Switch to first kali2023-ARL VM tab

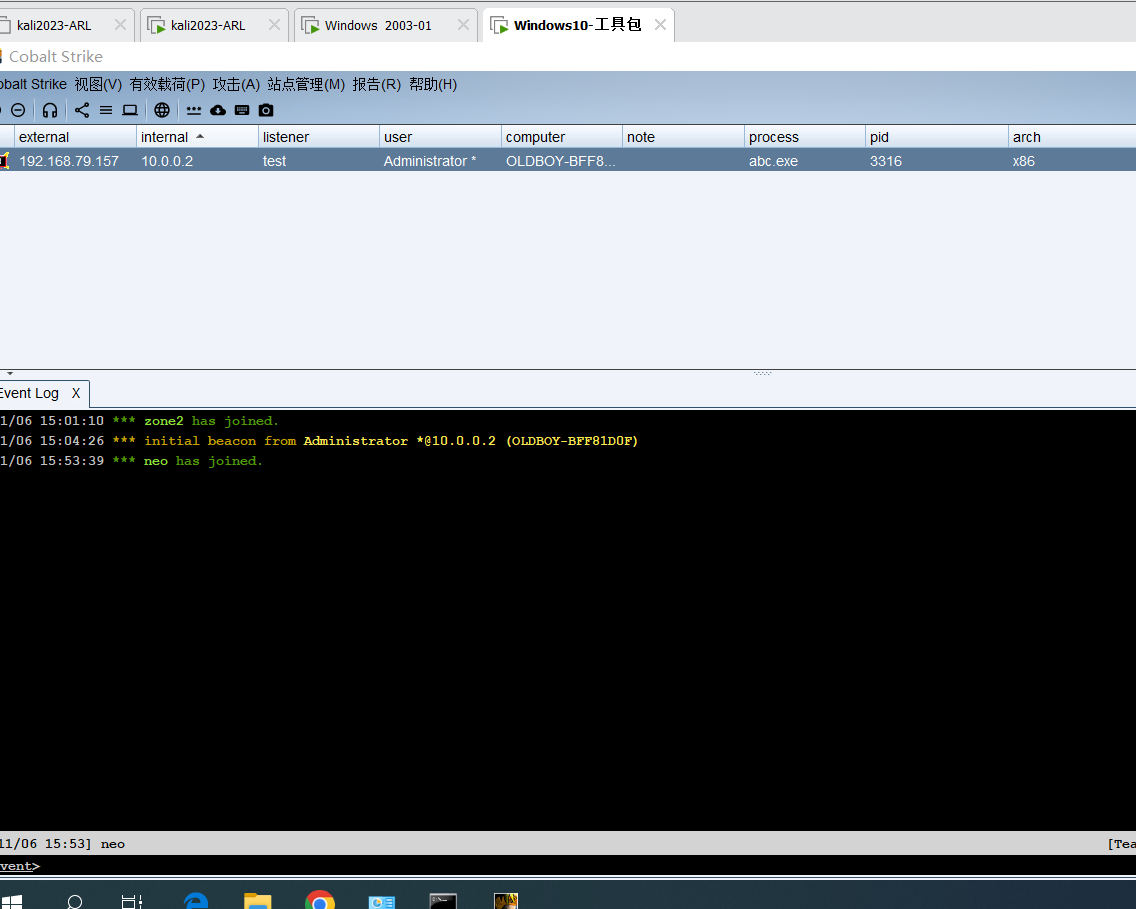[54, 25]
